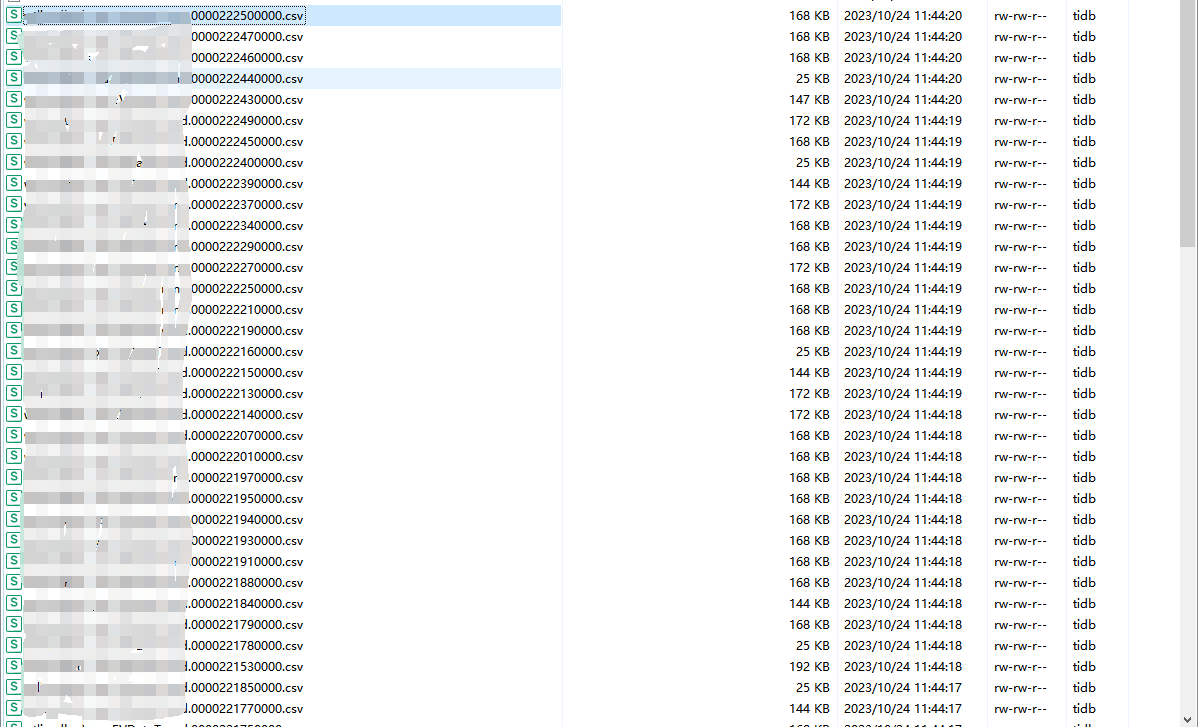
Task: Highlight the file name ending 0000221840000.csv
Action: tap(245, 603)
